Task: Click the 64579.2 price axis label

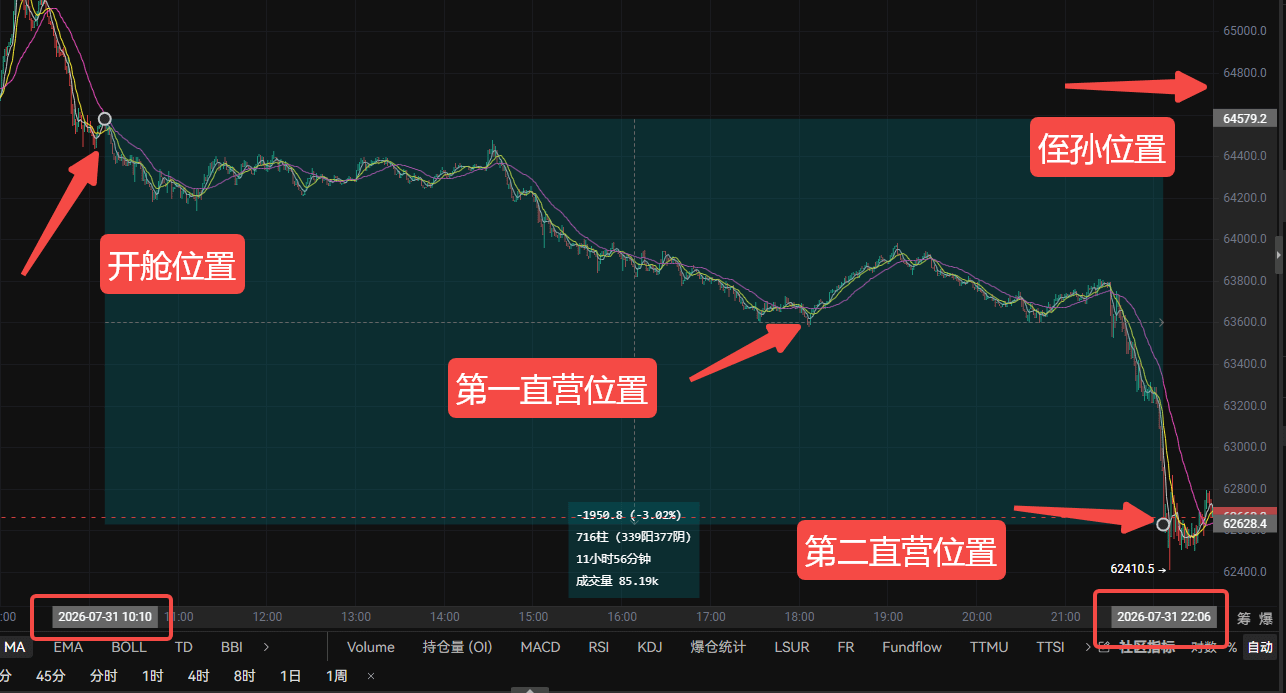Action: pyautogui.click(x=1245, y=118)
